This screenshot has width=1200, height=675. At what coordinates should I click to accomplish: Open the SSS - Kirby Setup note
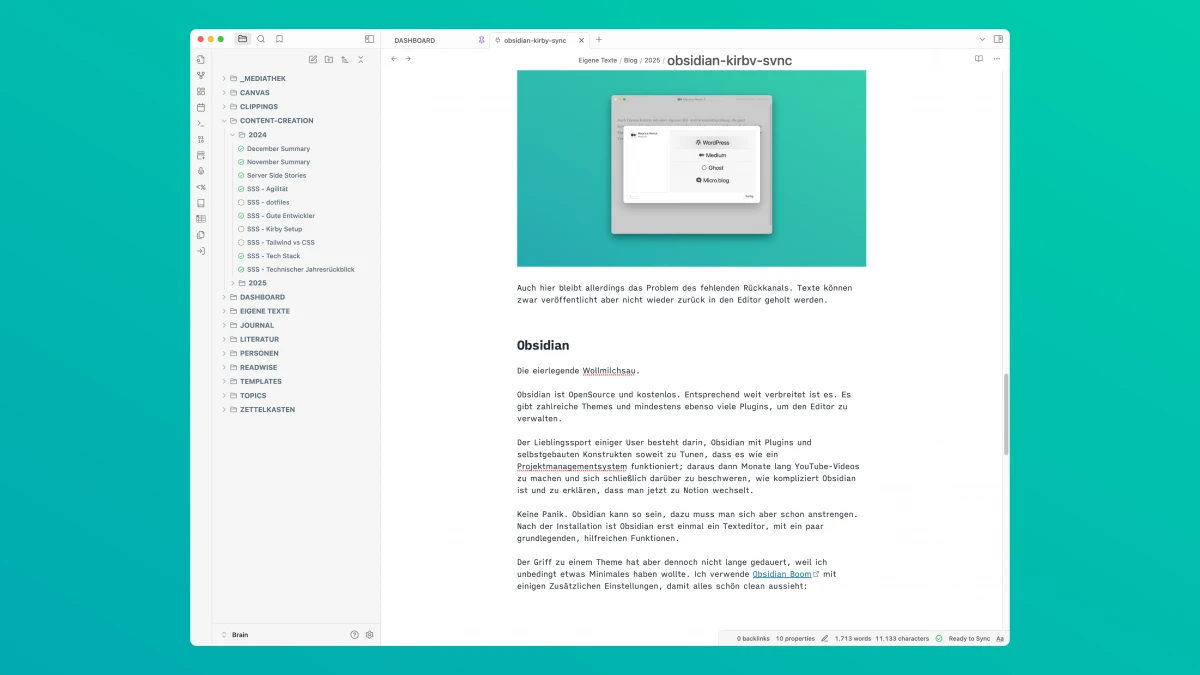[x=274, y=229]
